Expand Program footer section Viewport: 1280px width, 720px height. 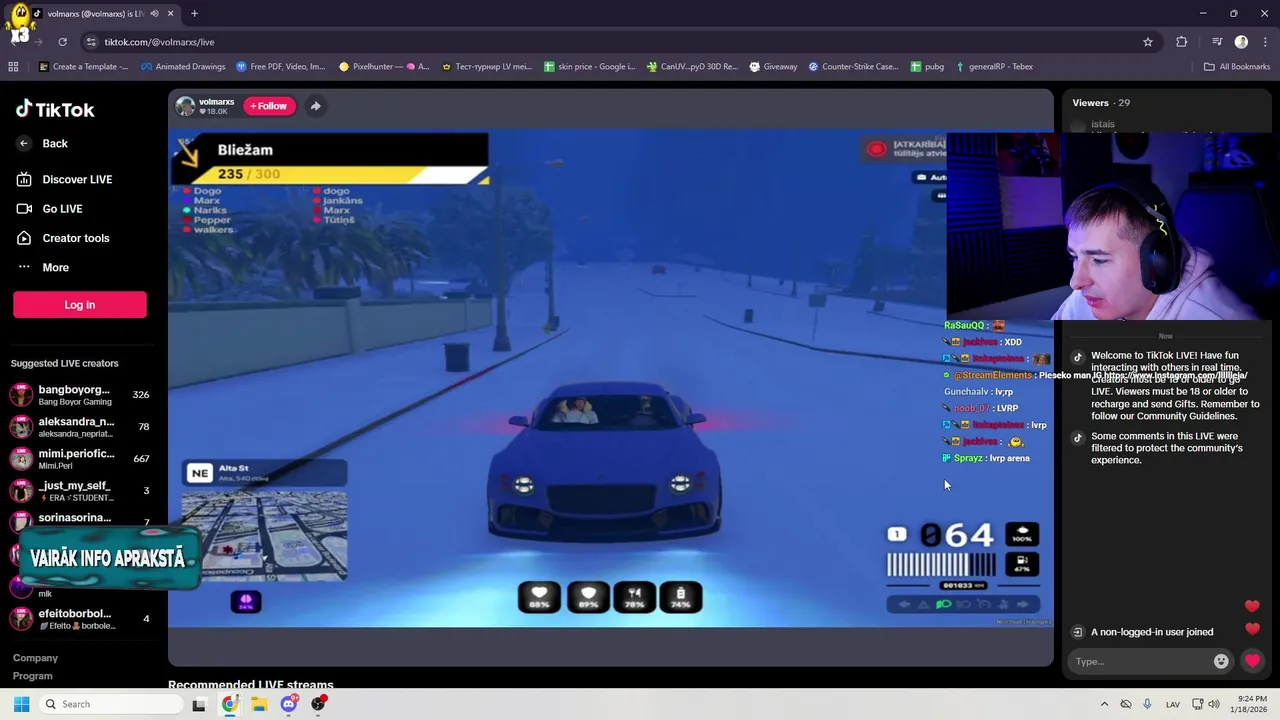coord(33,676)
